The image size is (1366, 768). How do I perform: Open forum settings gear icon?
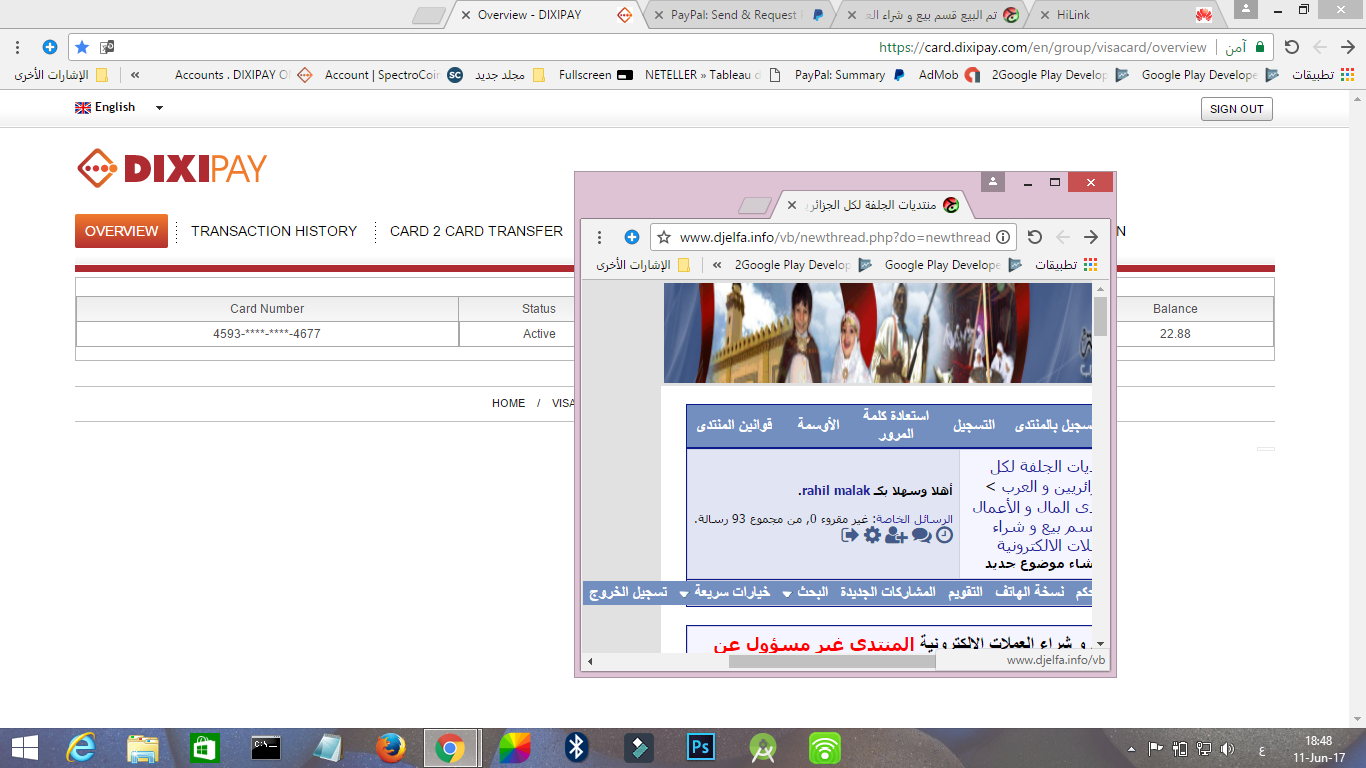(x=872, y=535)
